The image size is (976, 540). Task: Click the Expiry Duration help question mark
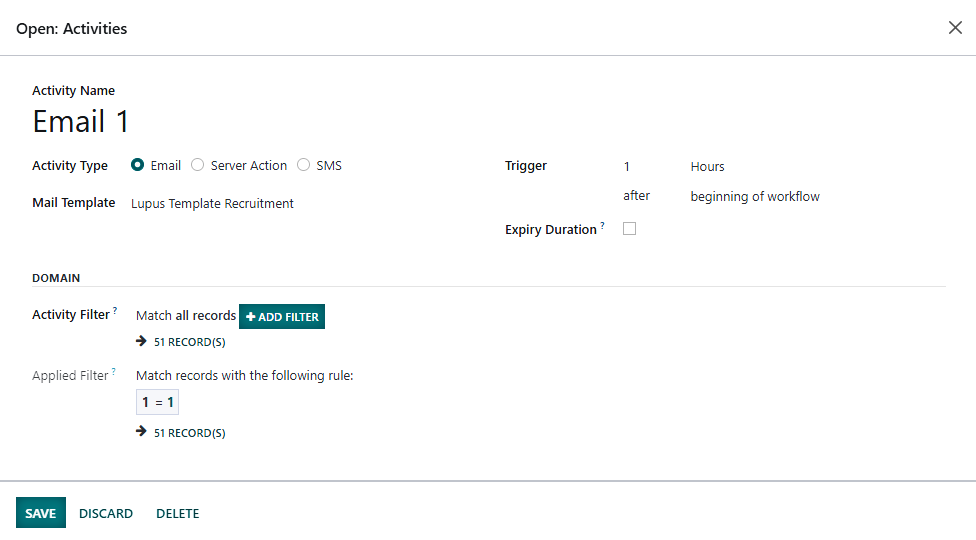(x=603, y=226)
